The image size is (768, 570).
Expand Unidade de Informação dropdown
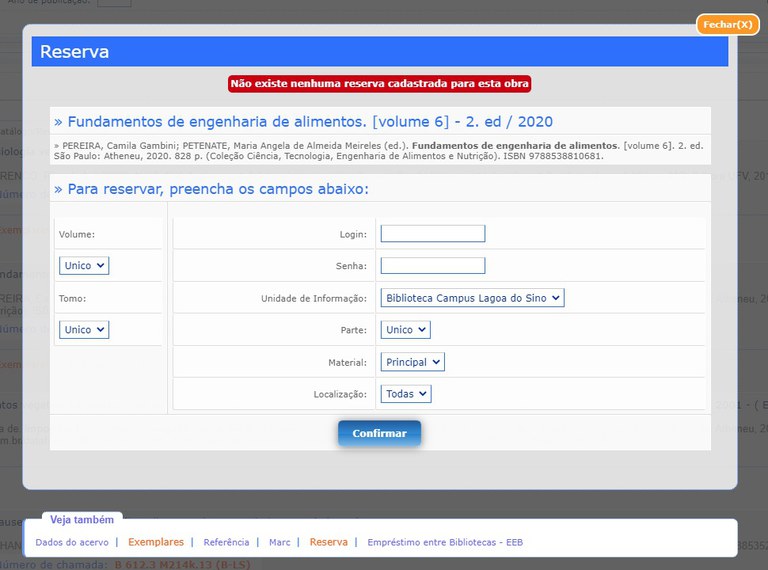pos(472,298)
